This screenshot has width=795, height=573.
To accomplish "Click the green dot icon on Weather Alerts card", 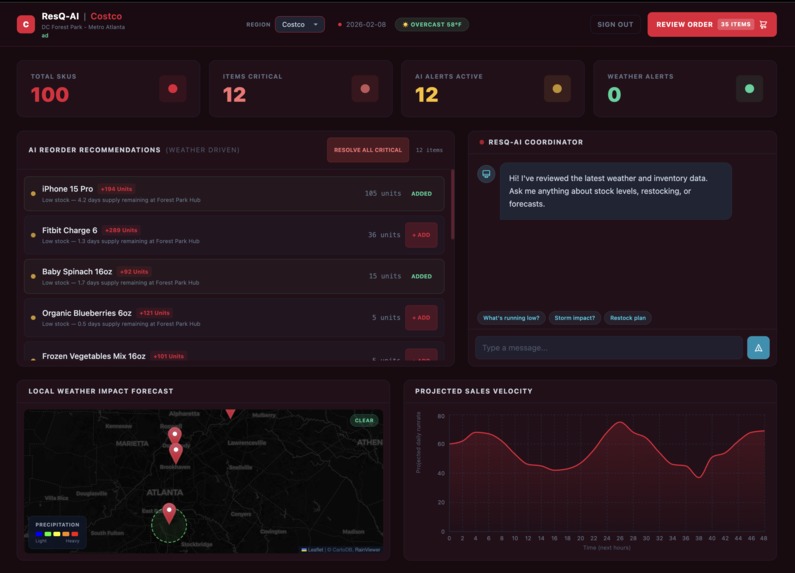I will 749,89.
